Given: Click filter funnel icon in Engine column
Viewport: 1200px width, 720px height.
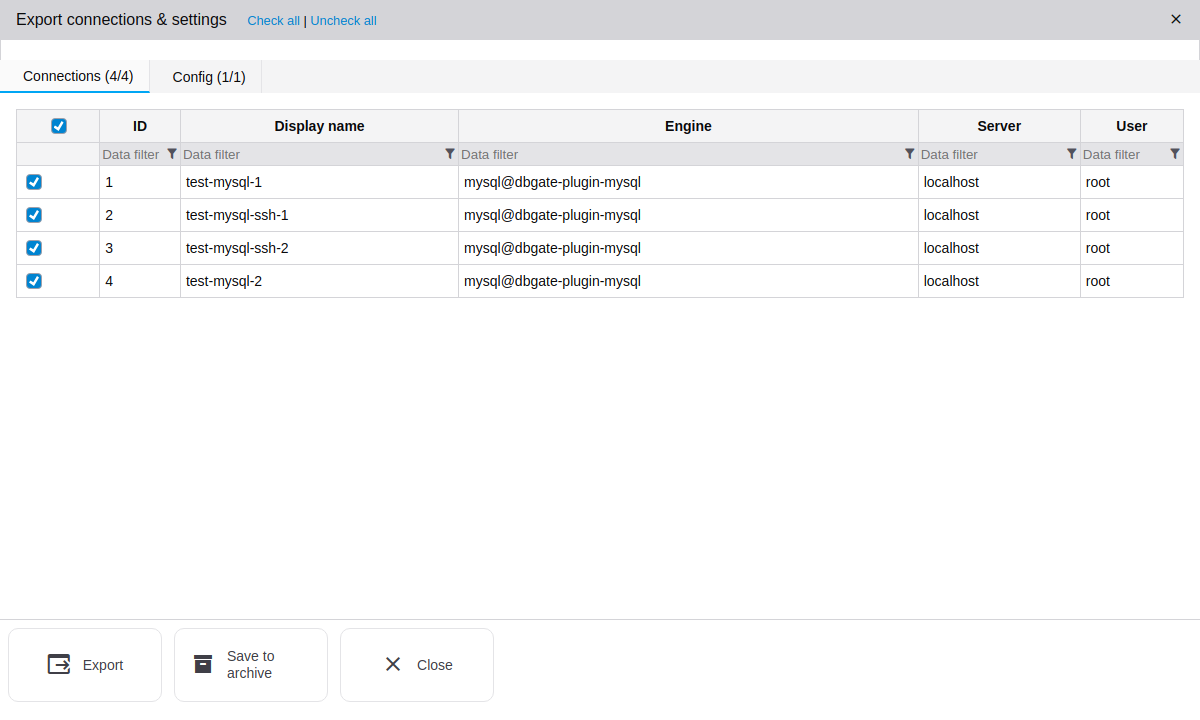Looking at the screenshot, I should 910,154.
